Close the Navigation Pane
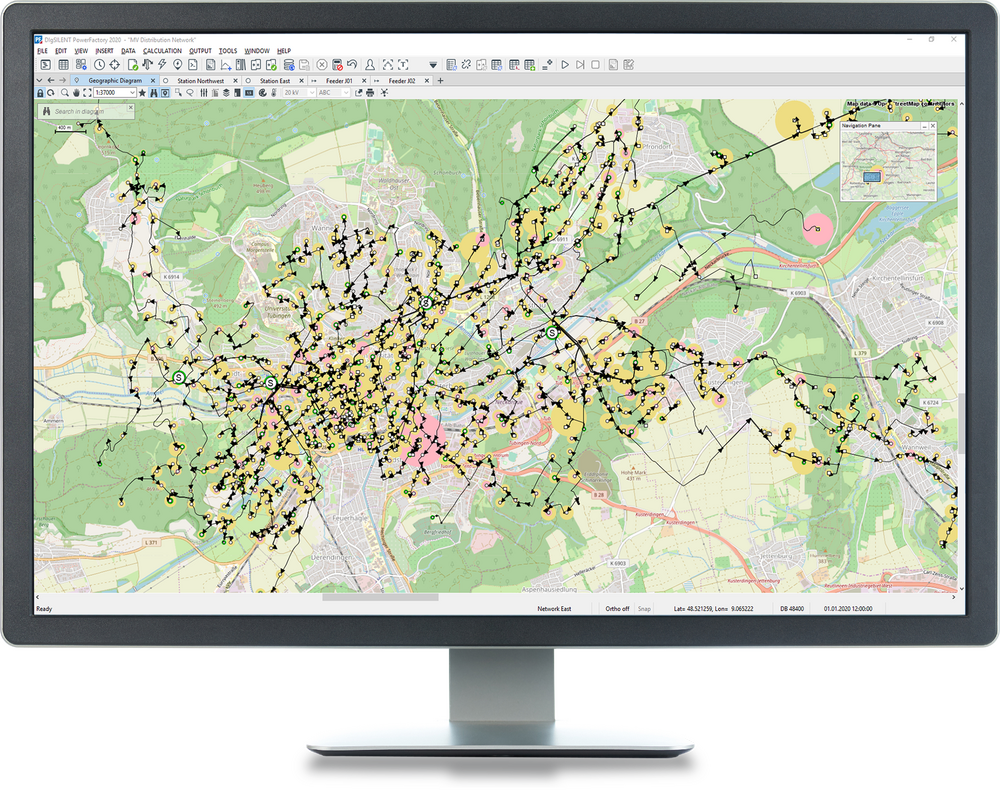Screen dimensions: 1000x797 (934, 127)
